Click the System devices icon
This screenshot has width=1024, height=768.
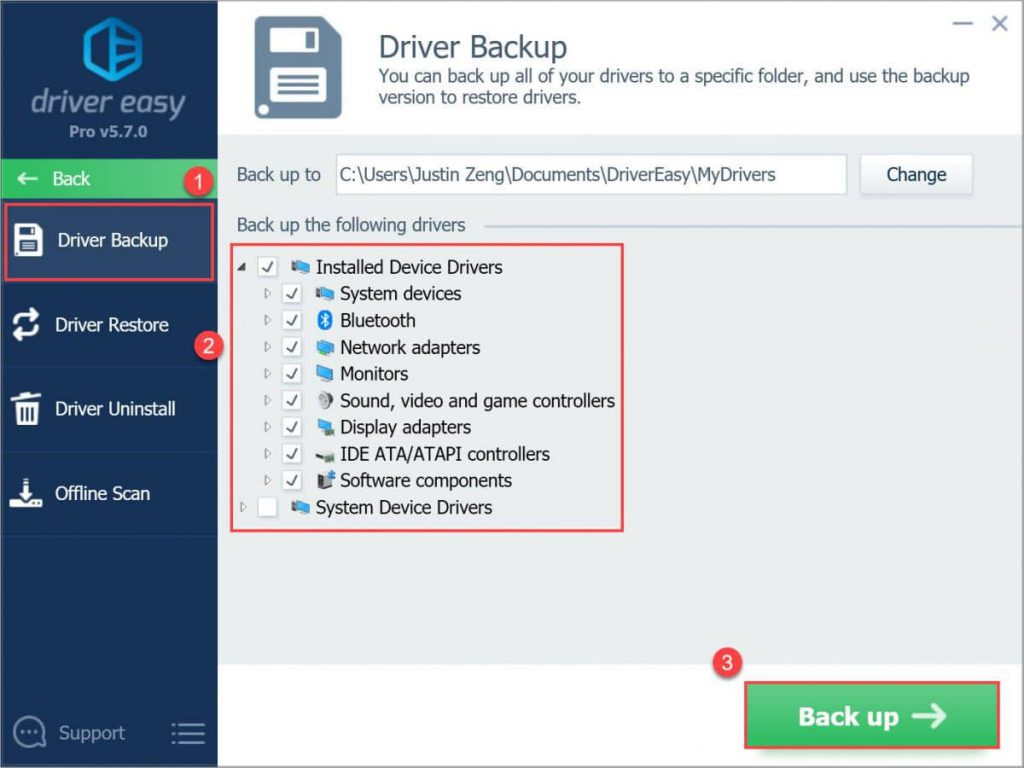(x=325, y=294)
